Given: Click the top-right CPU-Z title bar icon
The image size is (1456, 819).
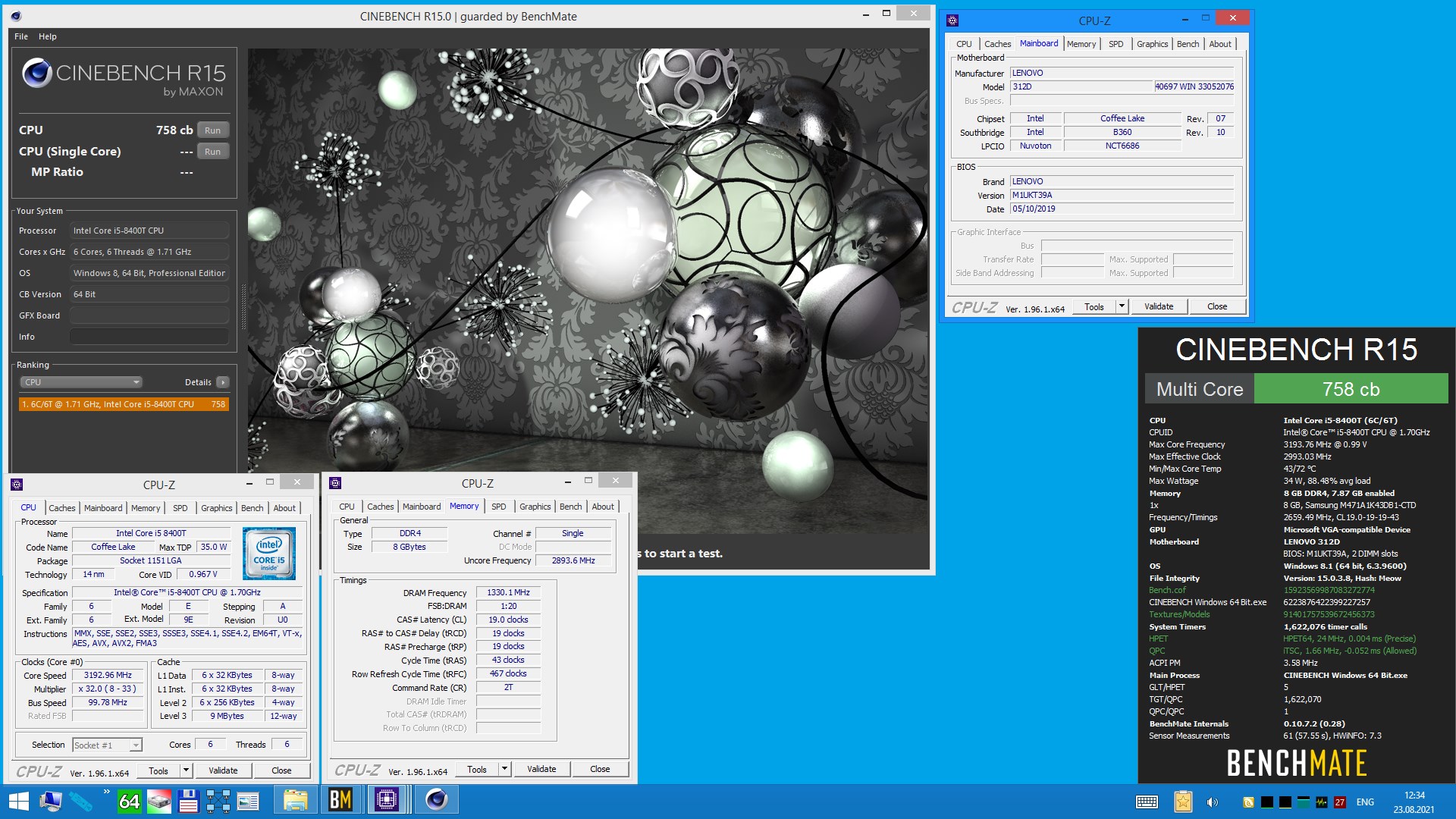Looking at the screenshot, I should (x=953, y=20).
